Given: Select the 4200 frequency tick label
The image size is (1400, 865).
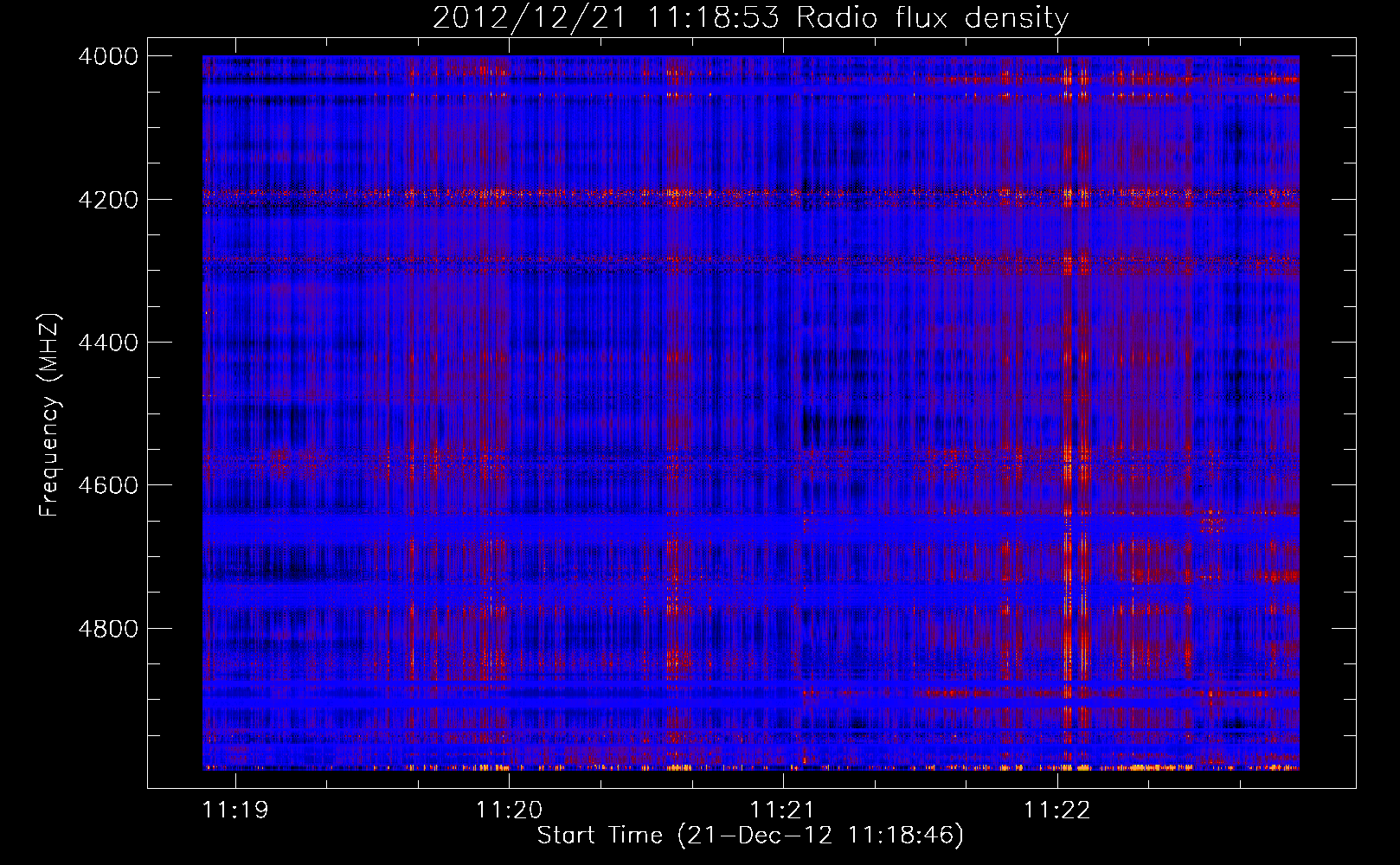Looking at the screenshot, I should coord(108,199).
